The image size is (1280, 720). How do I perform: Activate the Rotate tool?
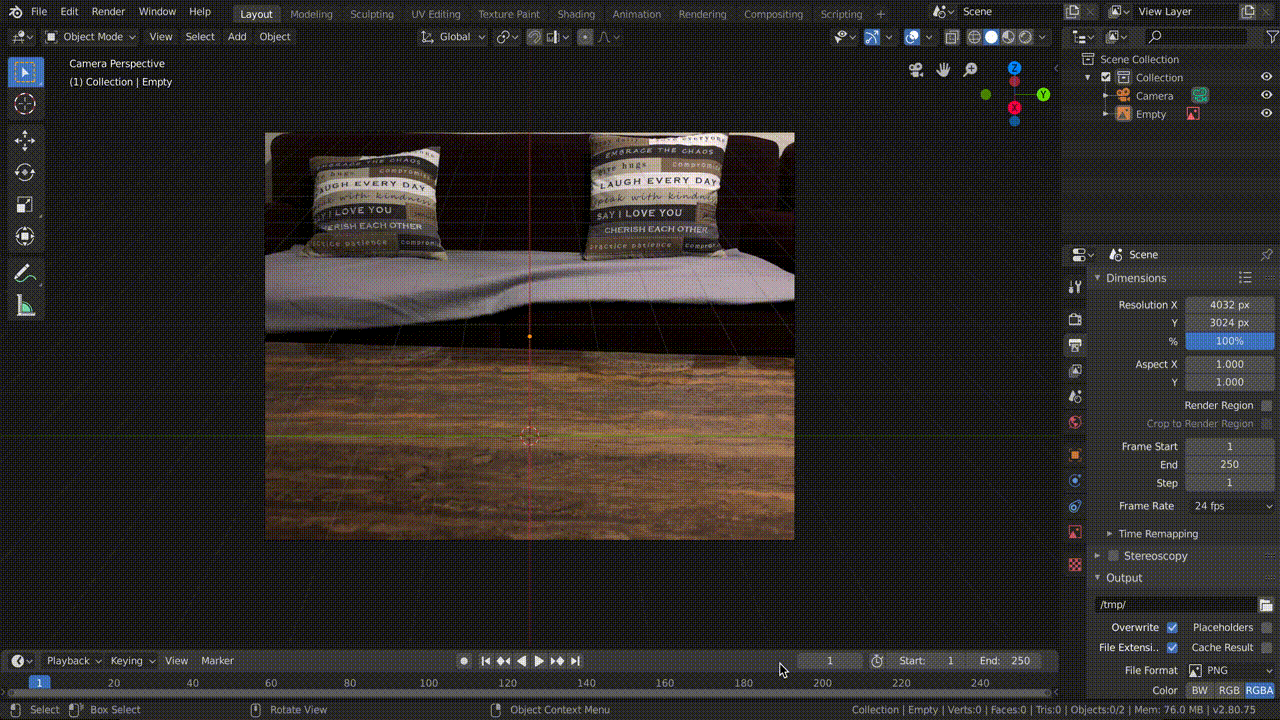click(25, 173)
